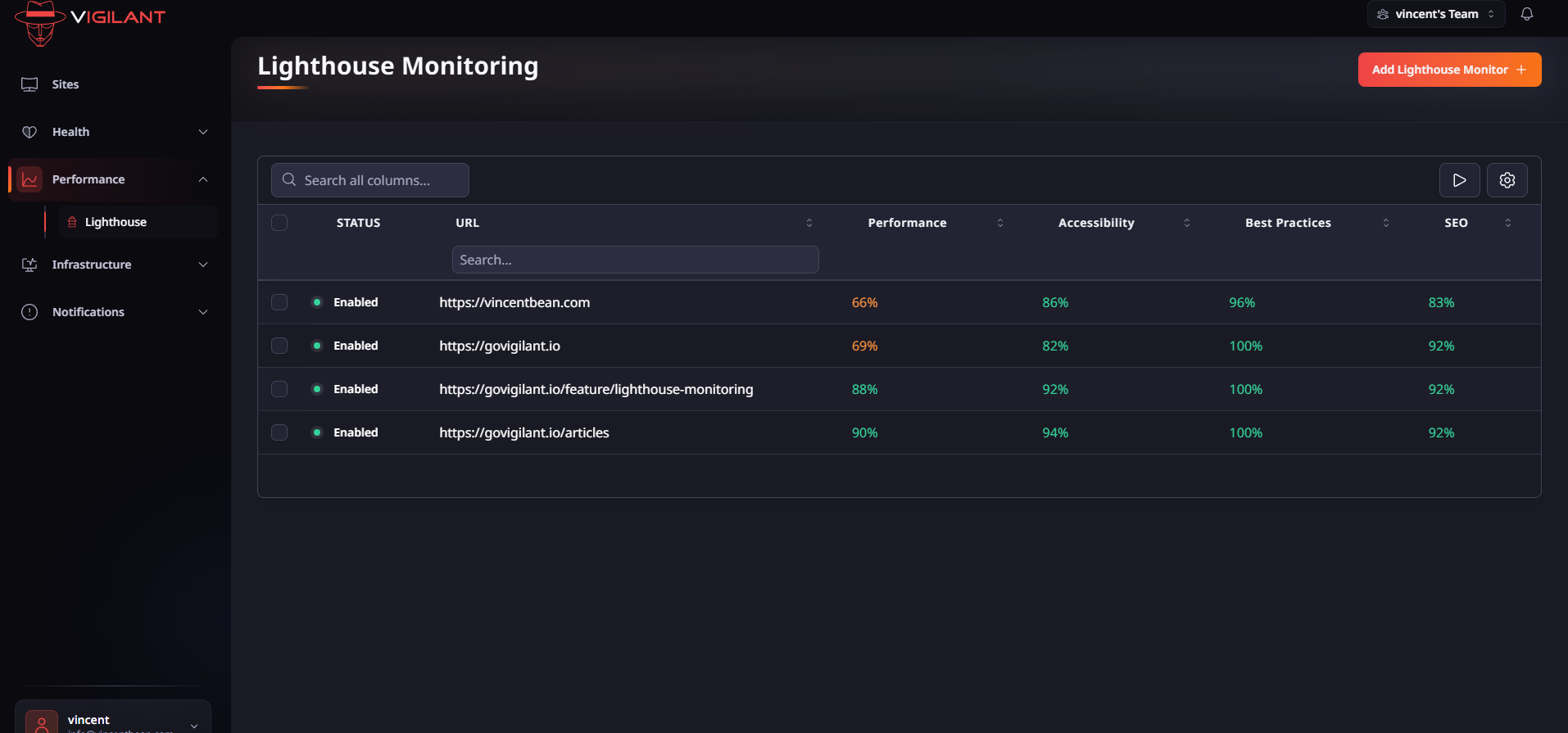Image resolution: width=1568 pixels, height=733 pixels.
Task: Click the Sites monitor icon
Action: pos(29,84)
